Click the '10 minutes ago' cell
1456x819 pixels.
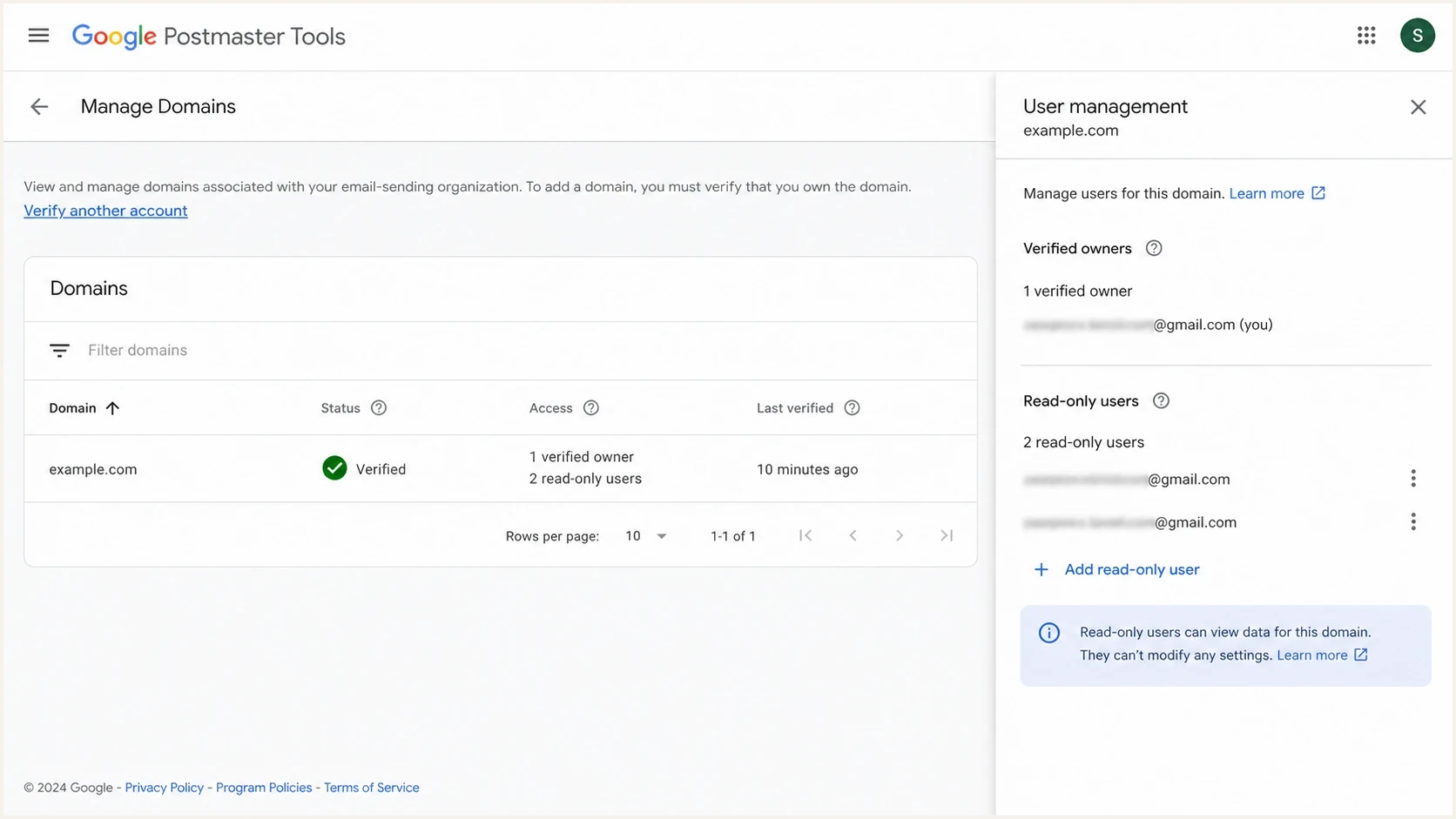point(807,469)
